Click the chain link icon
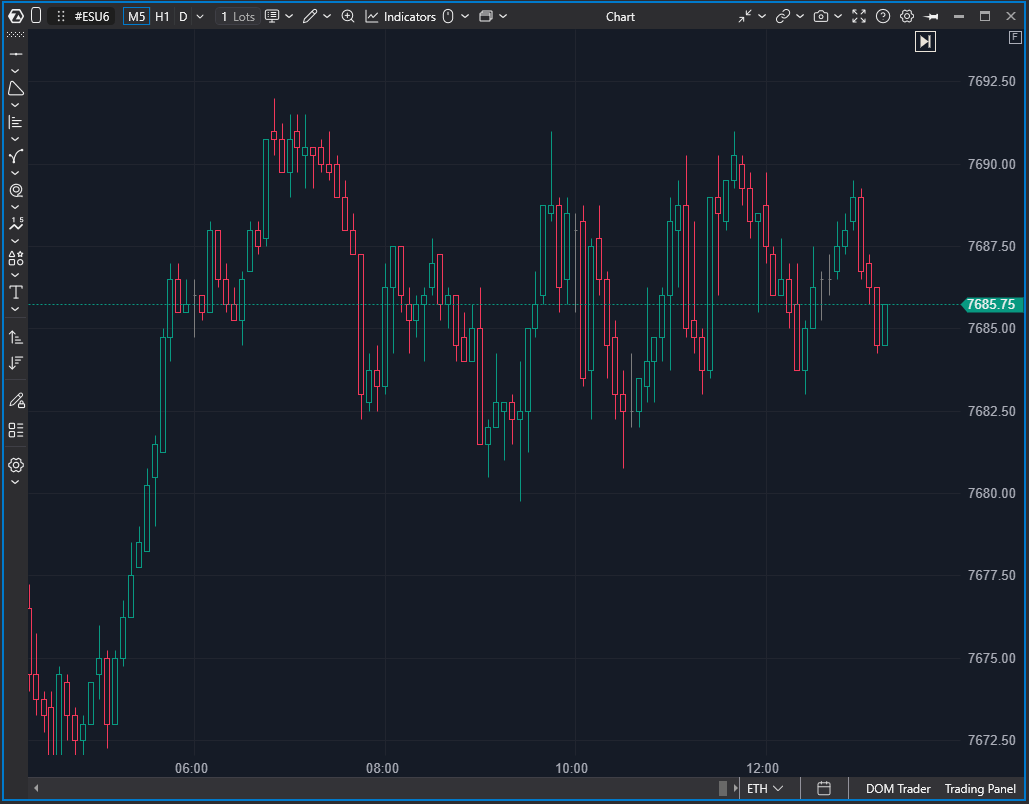Image resolution: width=1029 pixels, height=804 pixels. [x=782, y=16]
